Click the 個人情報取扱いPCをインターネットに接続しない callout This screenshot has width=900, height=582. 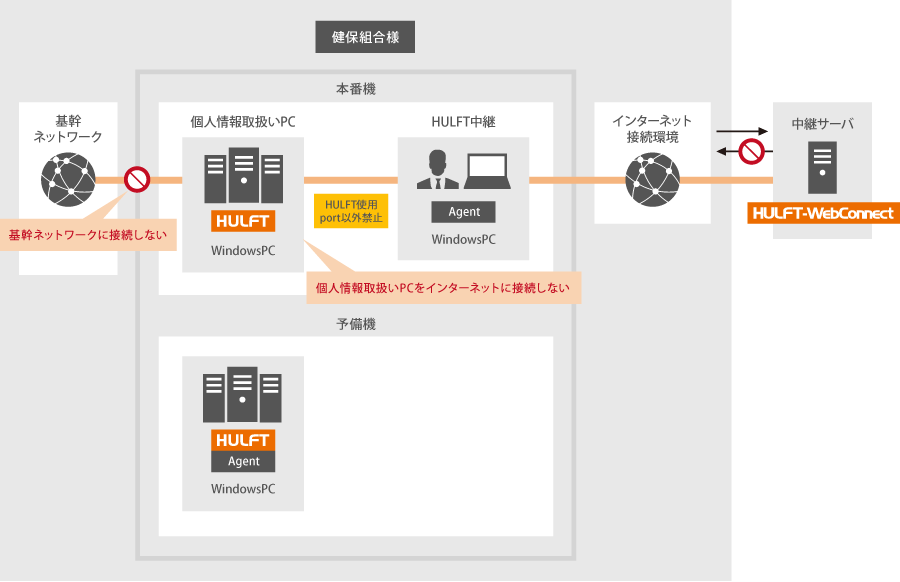(442, 288)
